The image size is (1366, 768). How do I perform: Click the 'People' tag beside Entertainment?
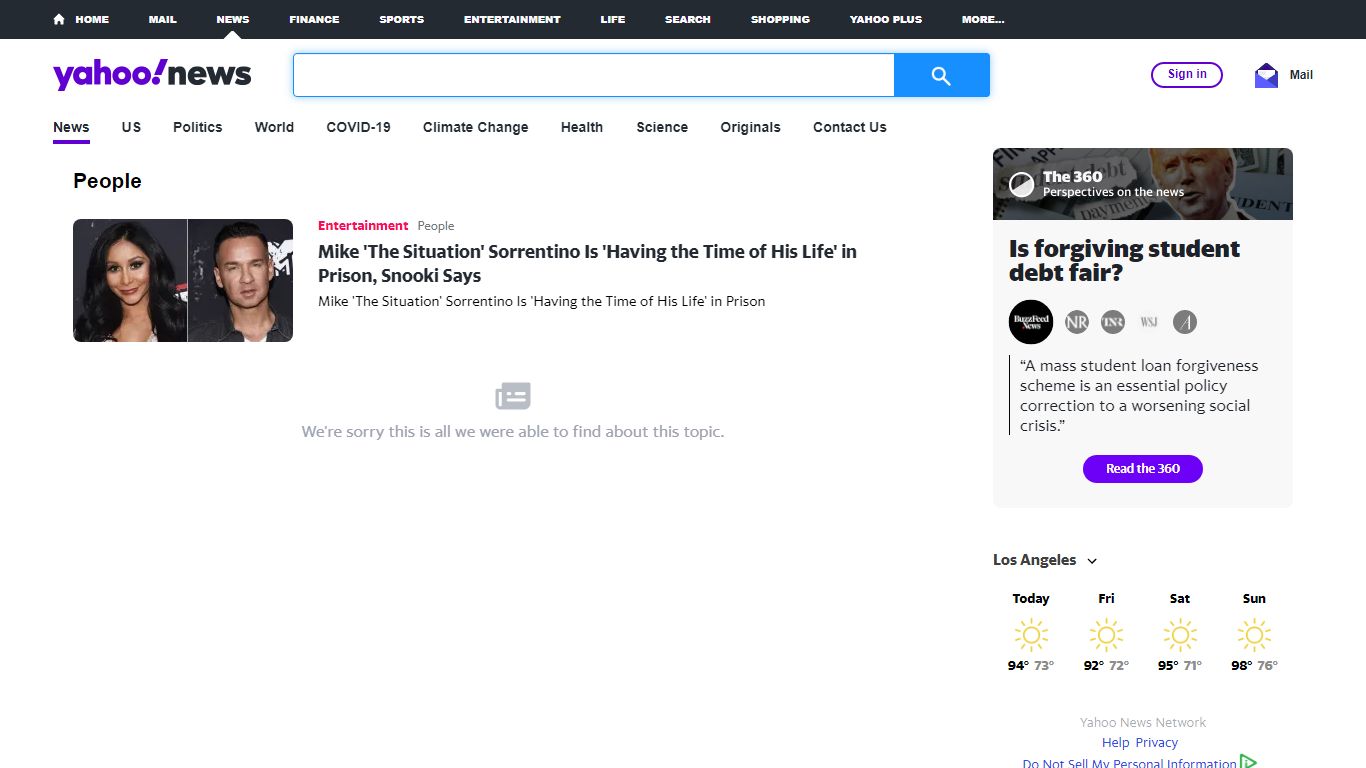(x=436, y=226)
